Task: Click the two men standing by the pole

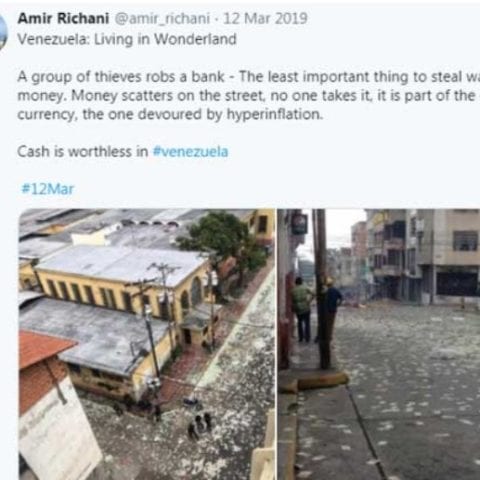Action: [317, 308]
